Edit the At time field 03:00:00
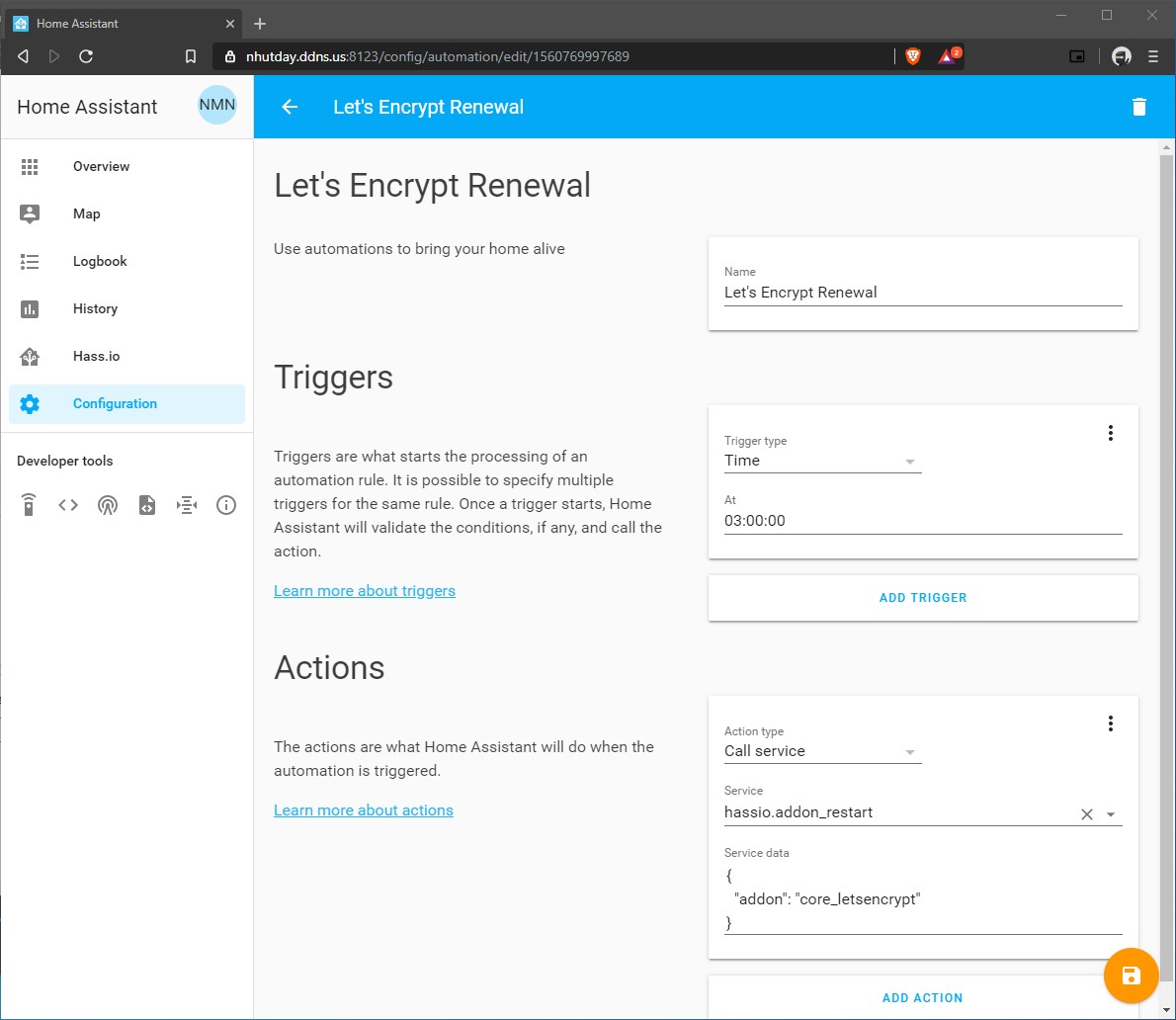 922,521
